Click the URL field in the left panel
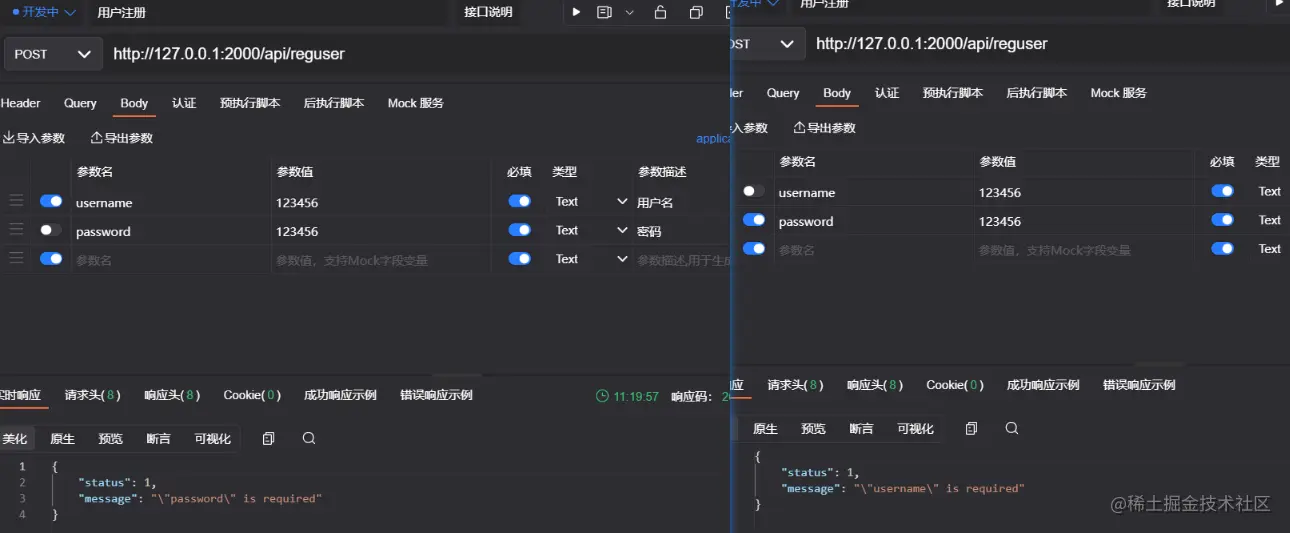The height and width of the screenshot is (533, 1290). (417, 54)
